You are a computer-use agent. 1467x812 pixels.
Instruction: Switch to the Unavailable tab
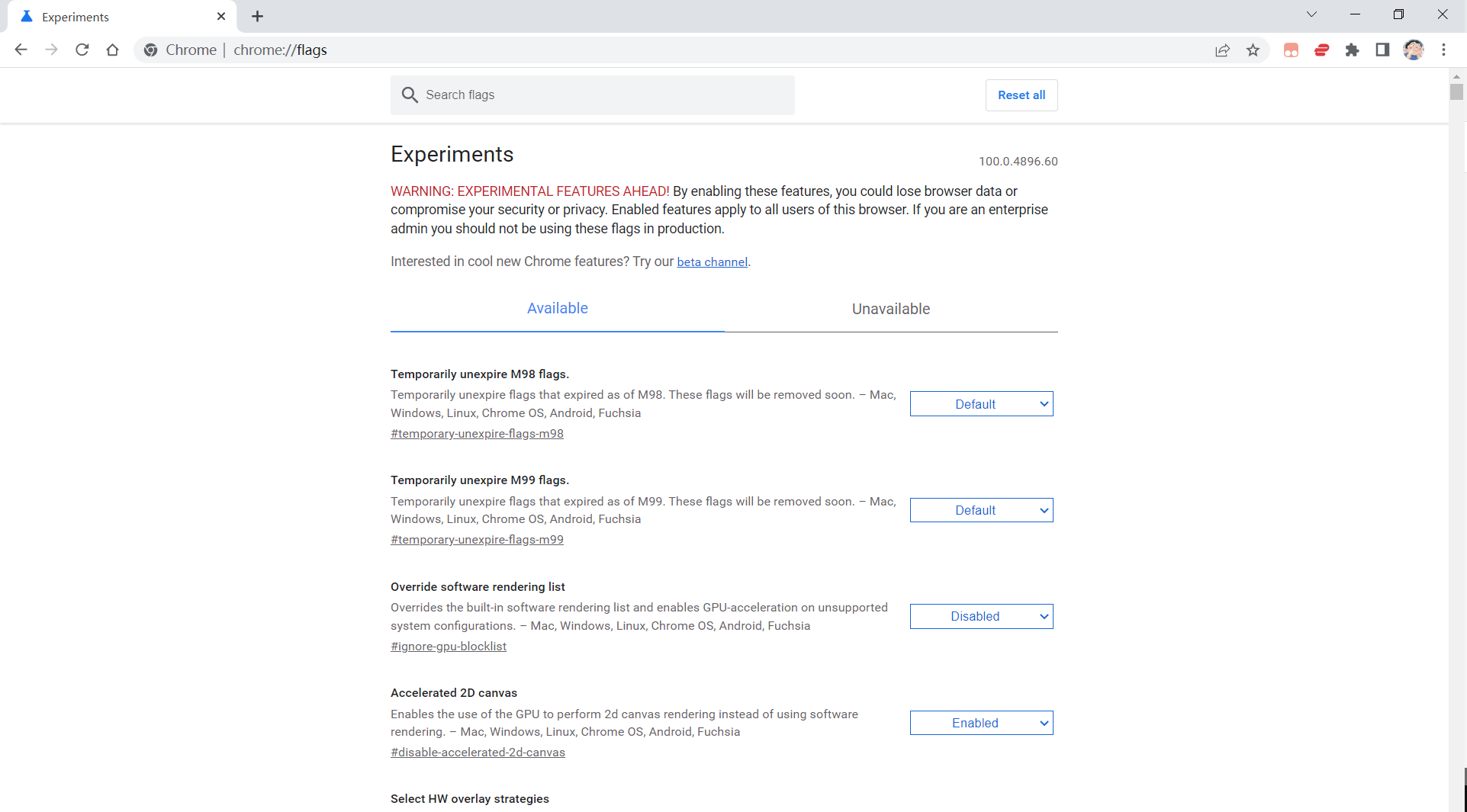[890, 309]
